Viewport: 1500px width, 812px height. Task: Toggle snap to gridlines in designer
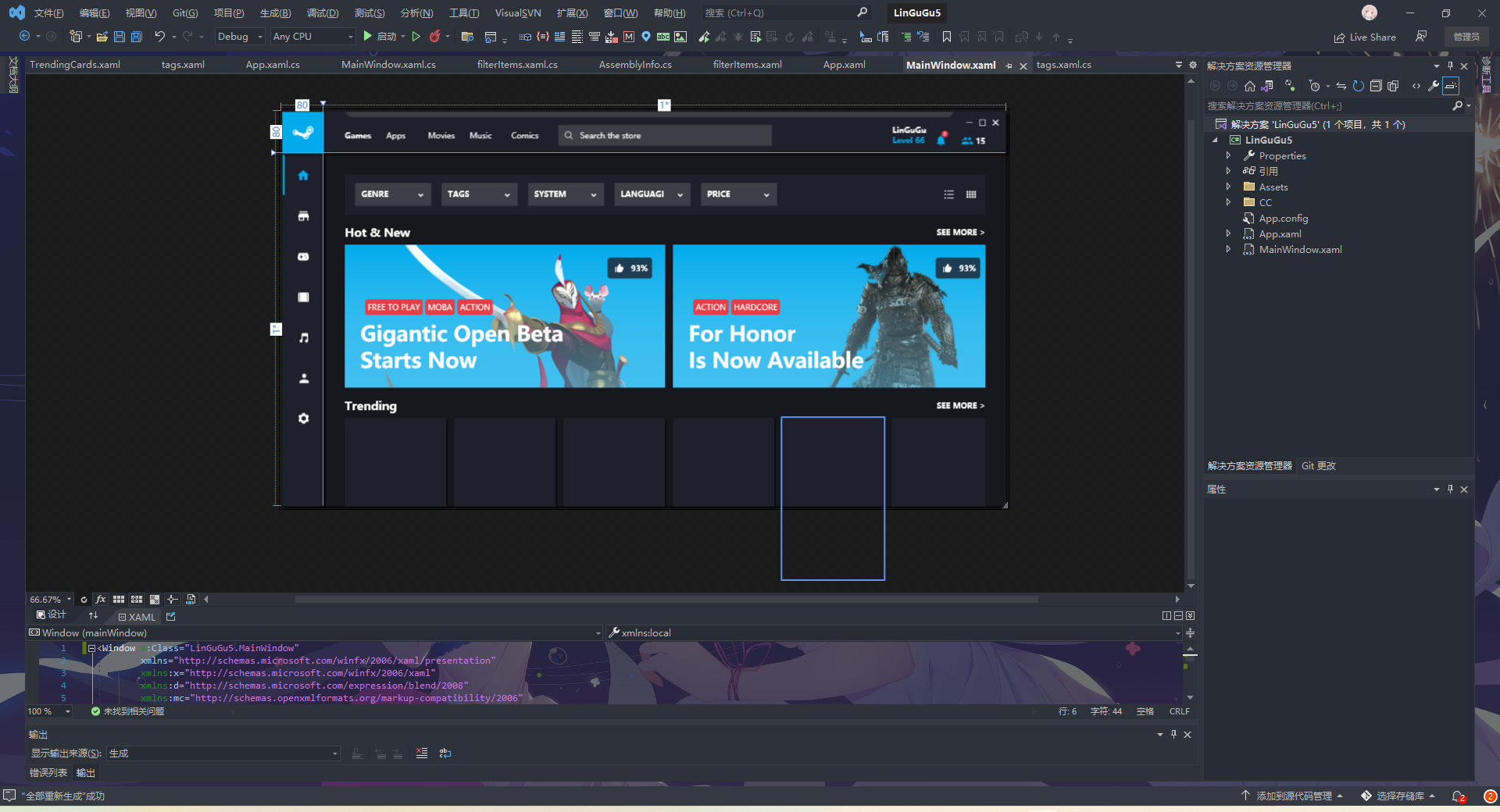[137, 600]
